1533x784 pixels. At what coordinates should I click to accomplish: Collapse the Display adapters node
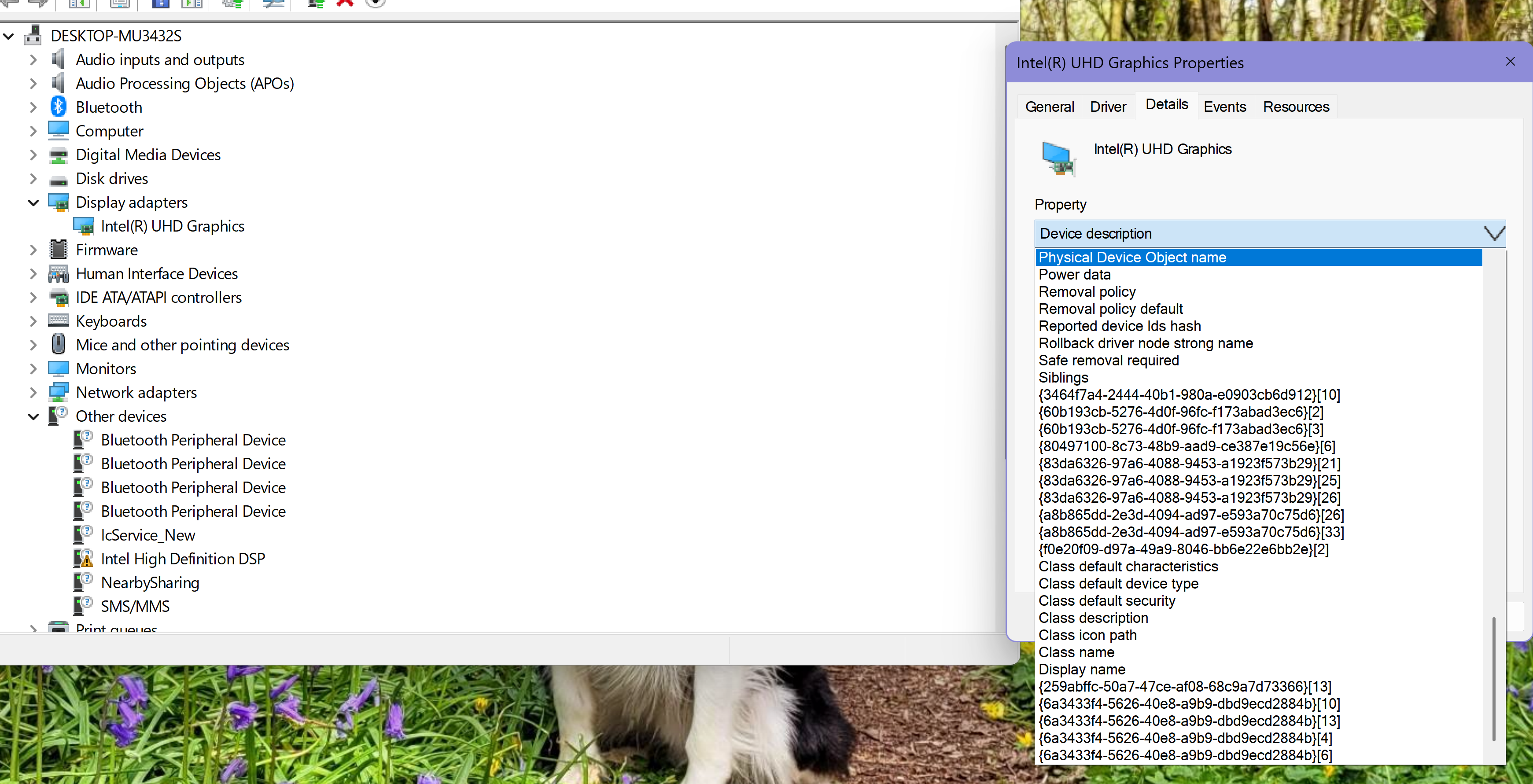[33, 203]
